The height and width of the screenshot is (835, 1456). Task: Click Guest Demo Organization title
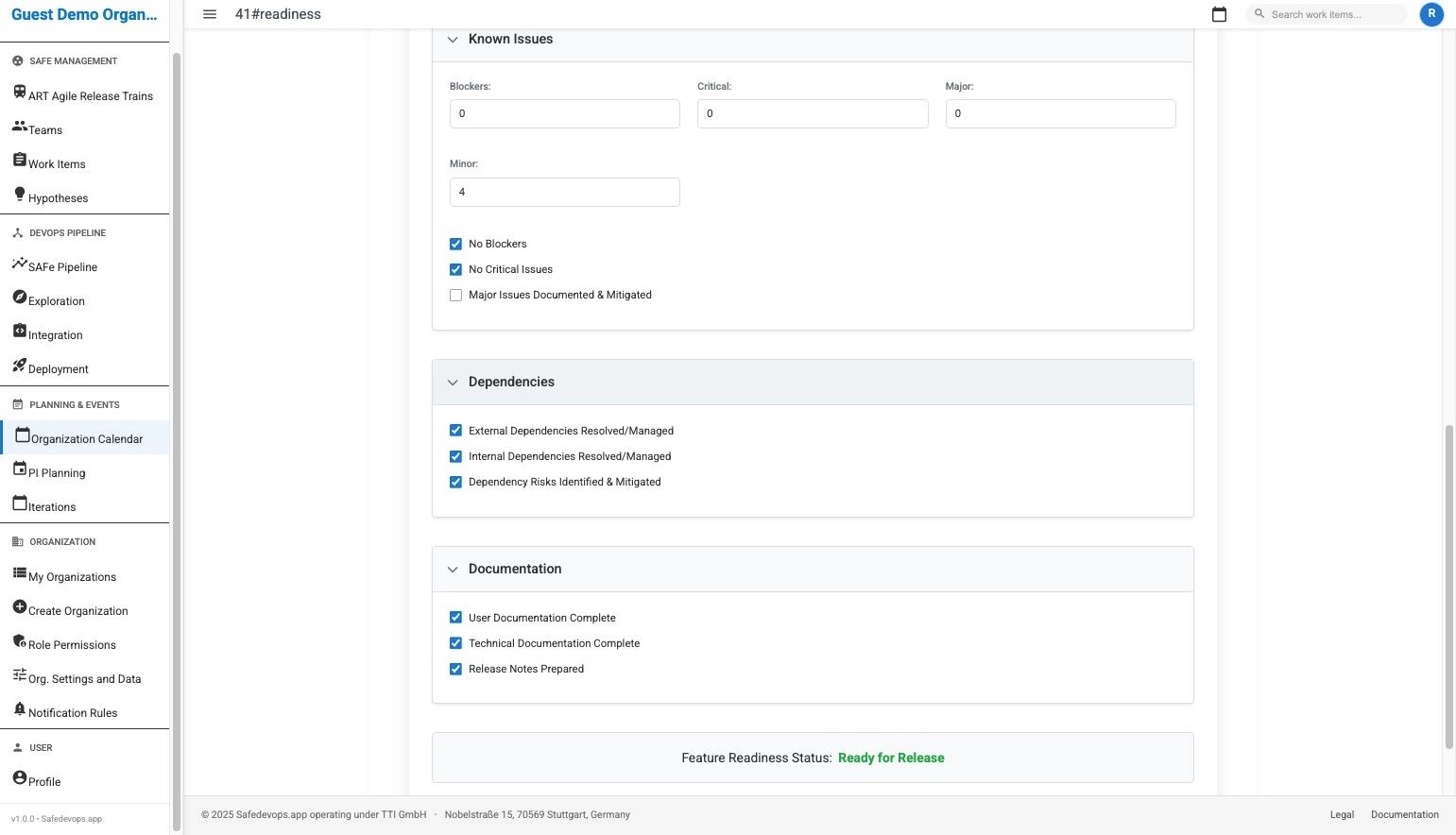(84, 14)
